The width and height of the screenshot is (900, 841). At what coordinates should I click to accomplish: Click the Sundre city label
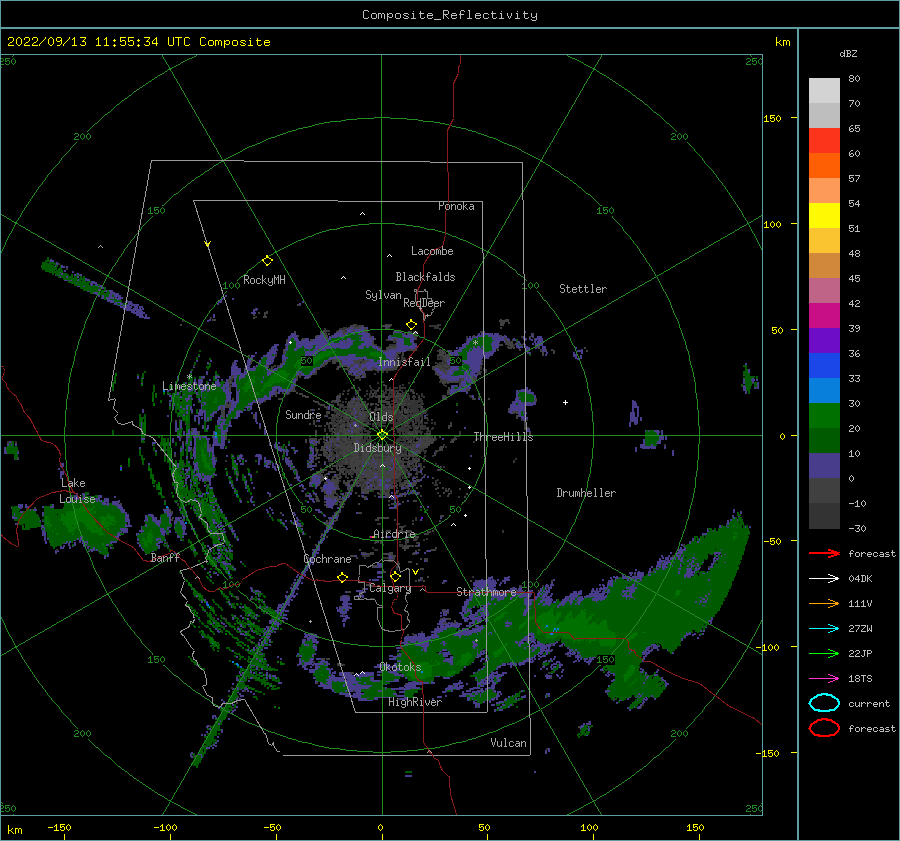pyautogui.click(x=303, y=414)
